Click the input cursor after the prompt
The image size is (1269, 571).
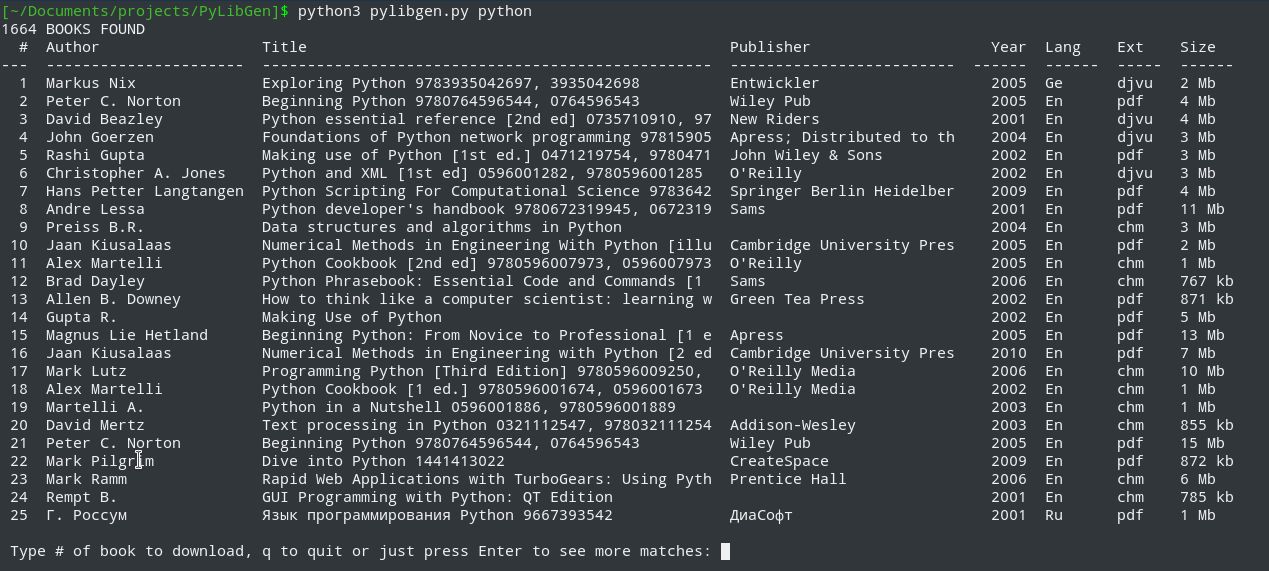point(726,551)
